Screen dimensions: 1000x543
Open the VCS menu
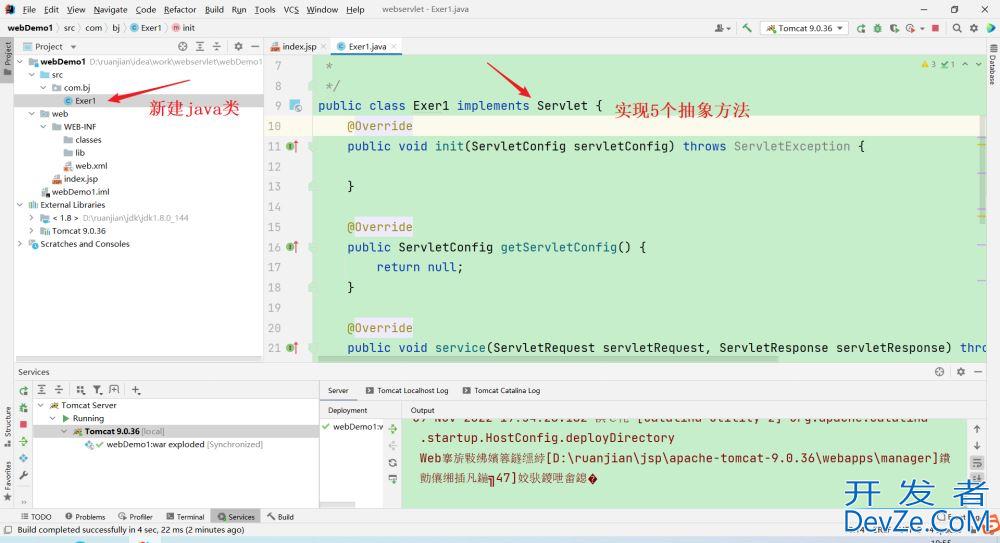coord(291,10)
